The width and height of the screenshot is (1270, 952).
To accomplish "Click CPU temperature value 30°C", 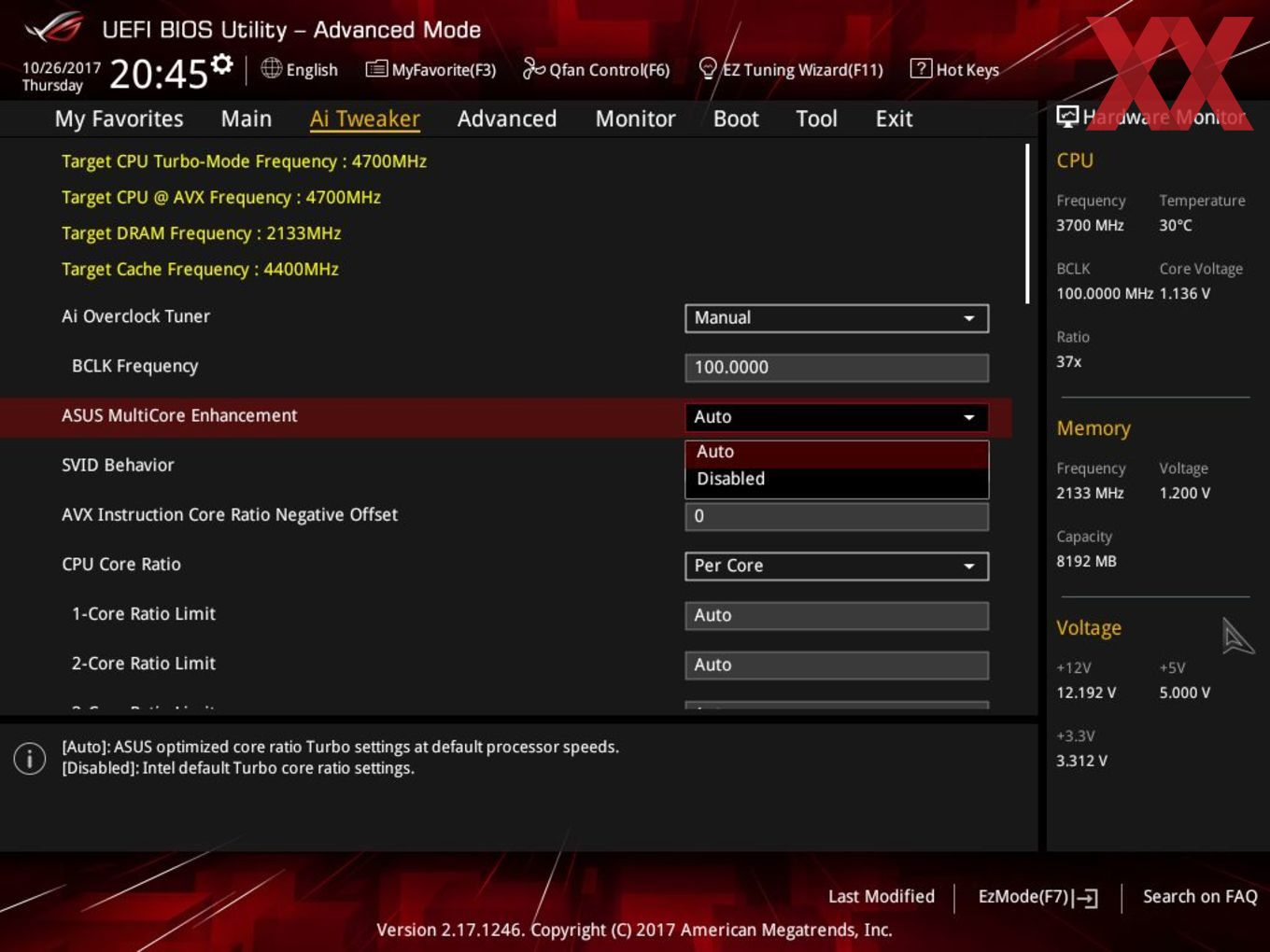I will pyautogui.click(x=1176, y=225).
